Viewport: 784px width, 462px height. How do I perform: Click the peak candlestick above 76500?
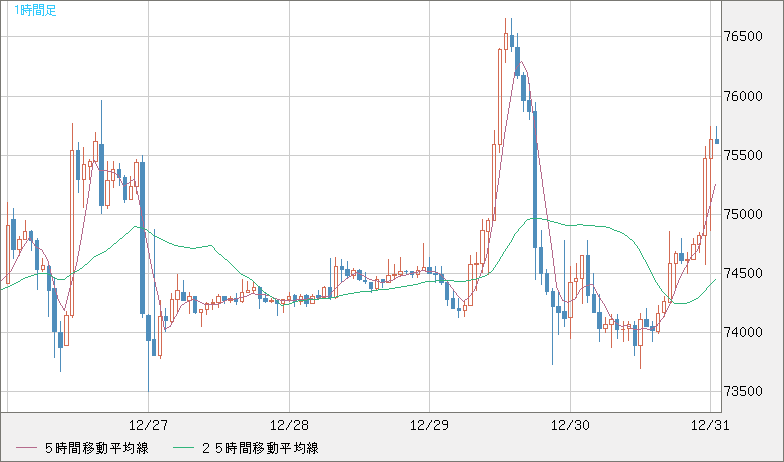coord(506,40)
